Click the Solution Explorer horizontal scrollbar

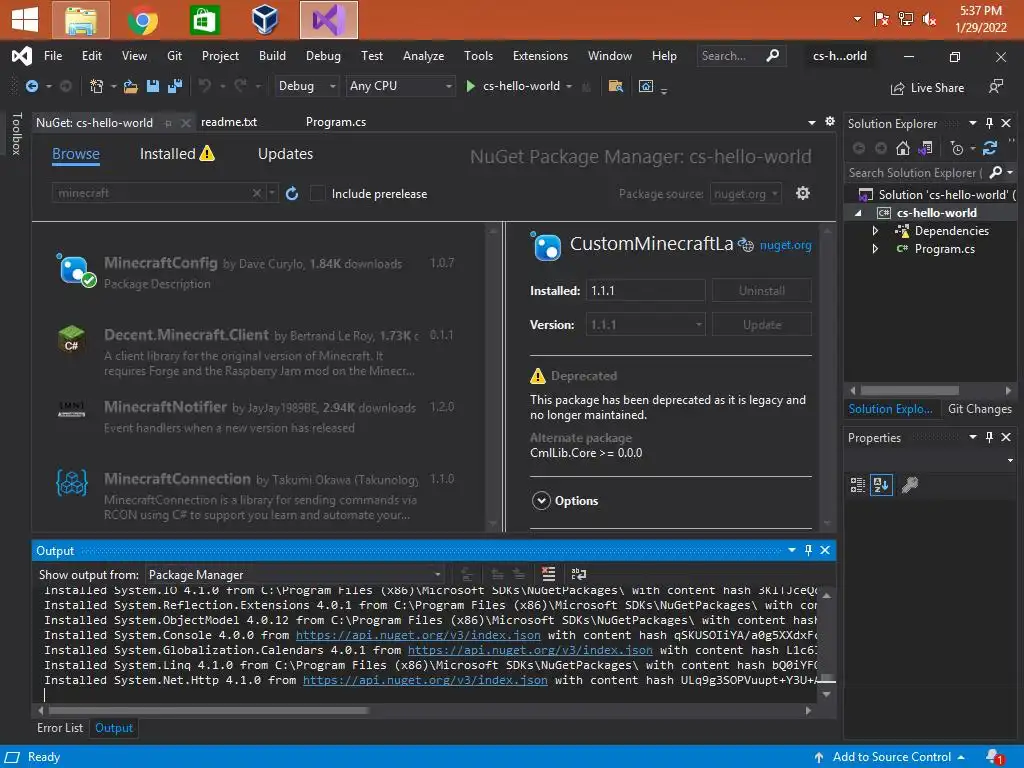tap(909, 391)
